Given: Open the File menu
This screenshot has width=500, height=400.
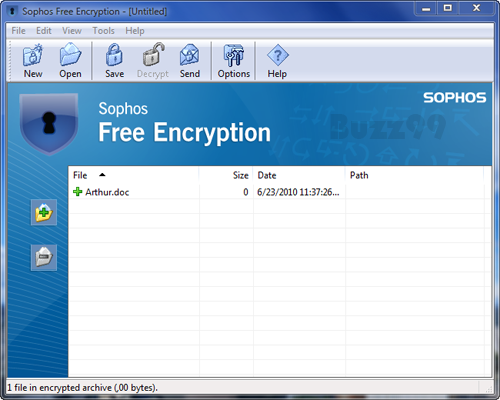Looking at the screenshot, I should click(18, 31).
